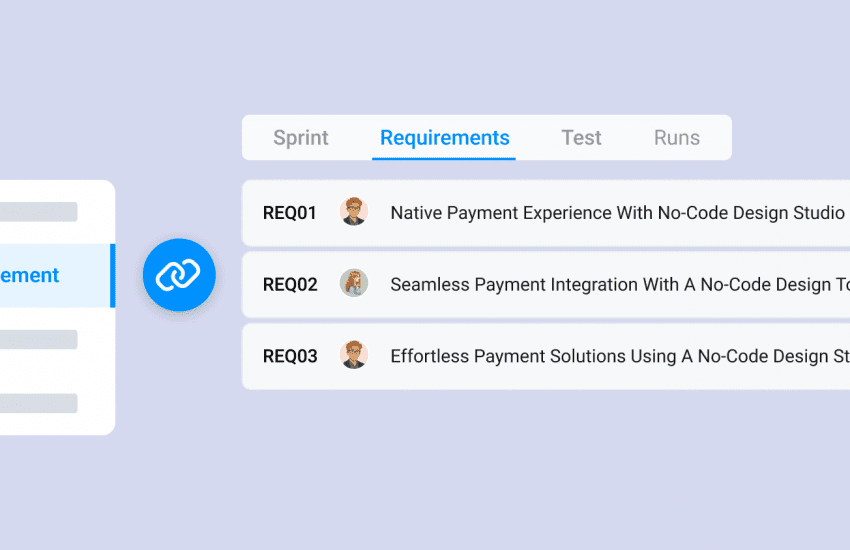This screenshot has width=850, height=550.
Task: Click the bottom gray placeholder in left panel
Action: 38,403
